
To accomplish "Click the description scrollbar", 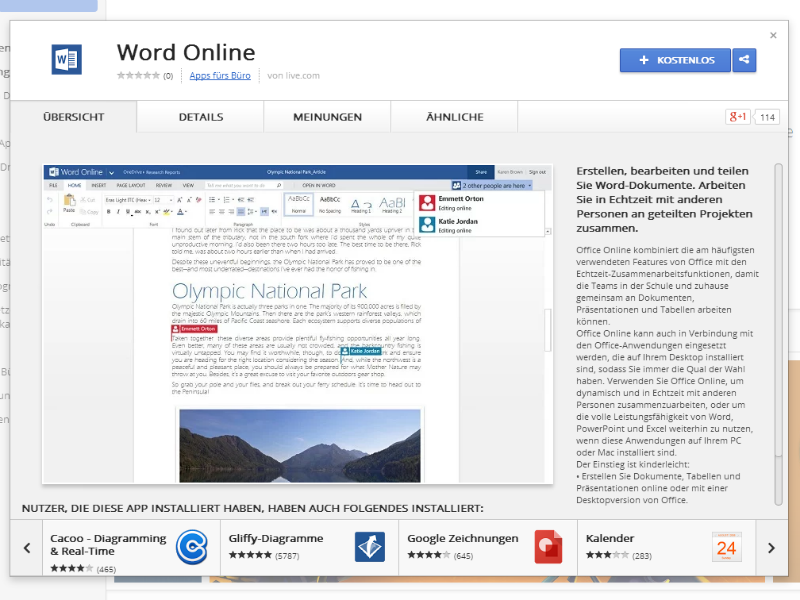I will (778, 334).
